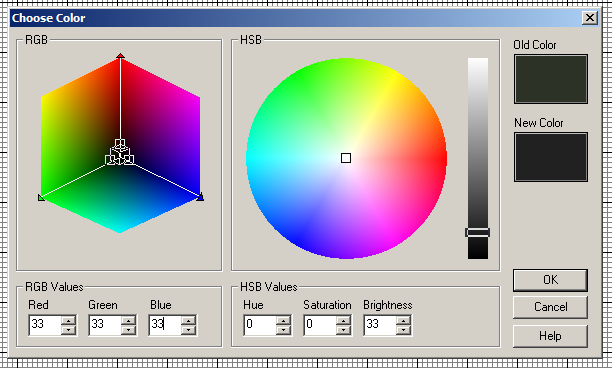Click the New Color swatch
612x368 pixels.
click(551, 157)
